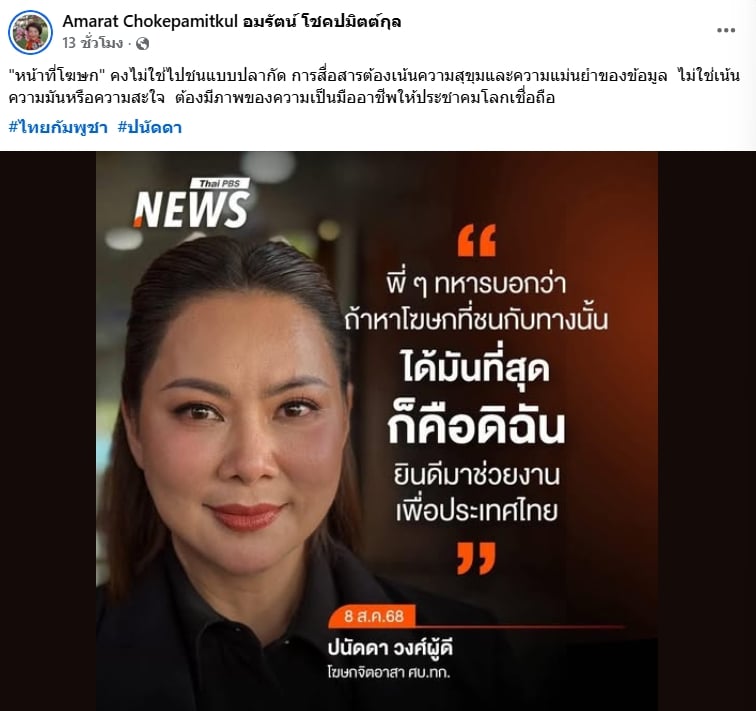Click the ได้มันที่สุด headline text in image
Screen dimensions: 756x711
pyautogui.click(x=475, y=369)
